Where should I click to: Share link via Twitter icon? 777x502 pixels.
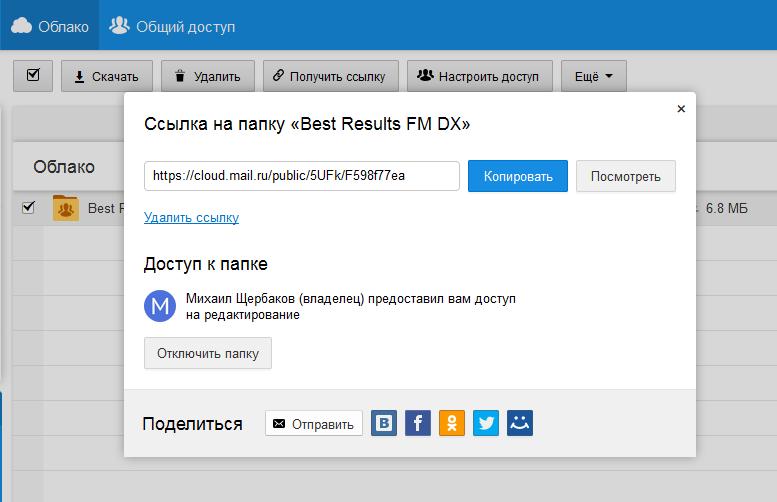click(486, 423)
